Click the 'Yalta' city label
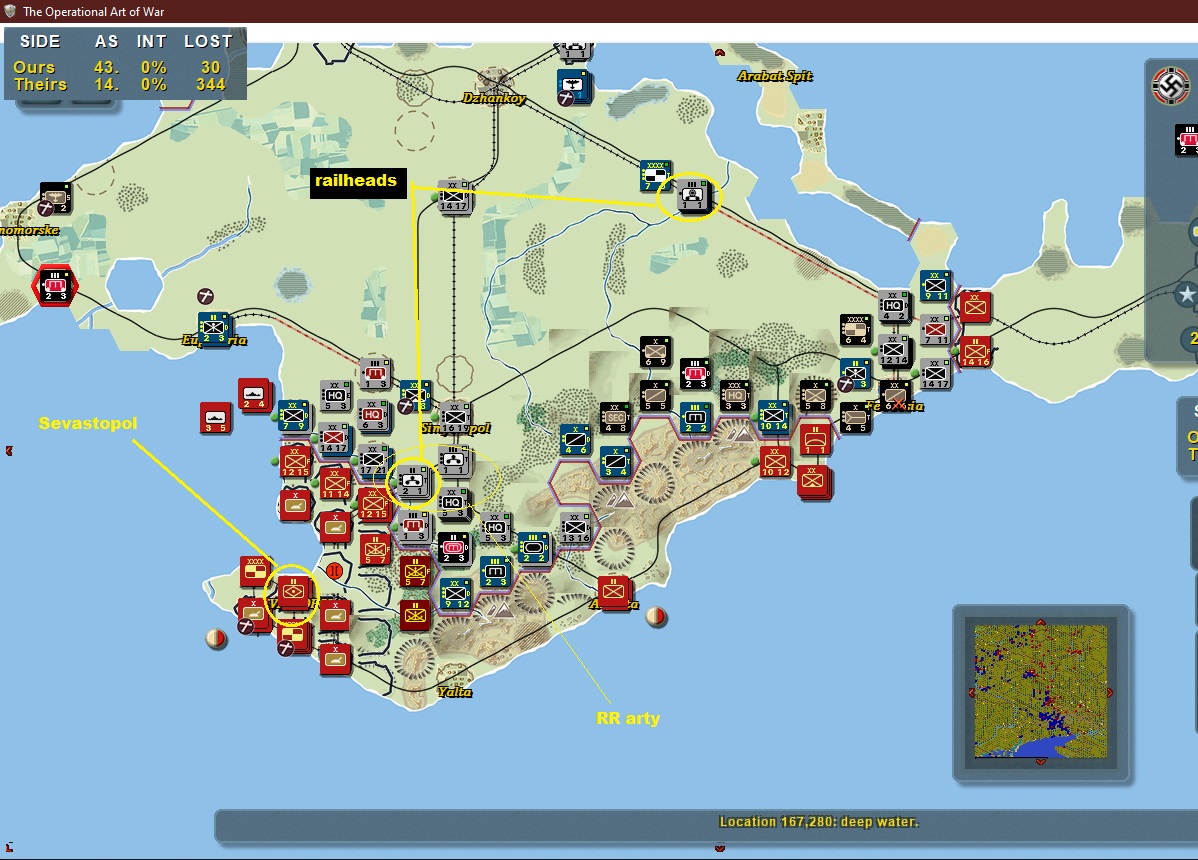This screenshot has width=1198, height=860. (455, 692)
